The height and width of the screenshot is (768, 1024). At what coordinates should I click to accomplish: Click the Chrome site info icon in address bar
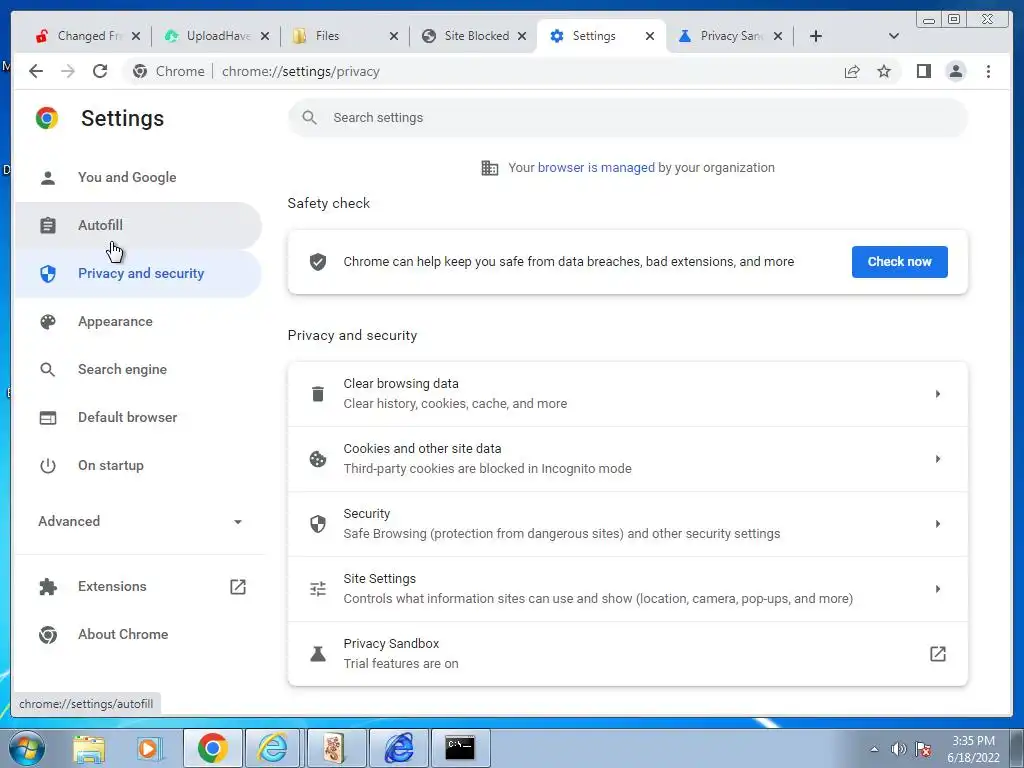[x=140, y=71]
